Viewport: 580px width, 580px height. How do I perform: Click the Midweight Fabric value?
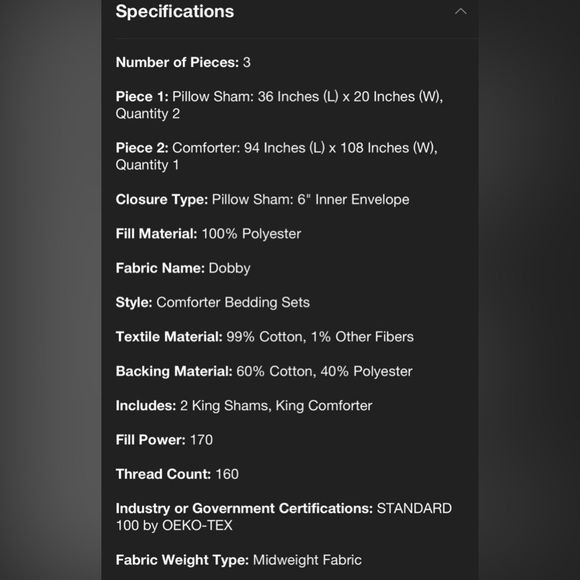(x=307, y=560)
